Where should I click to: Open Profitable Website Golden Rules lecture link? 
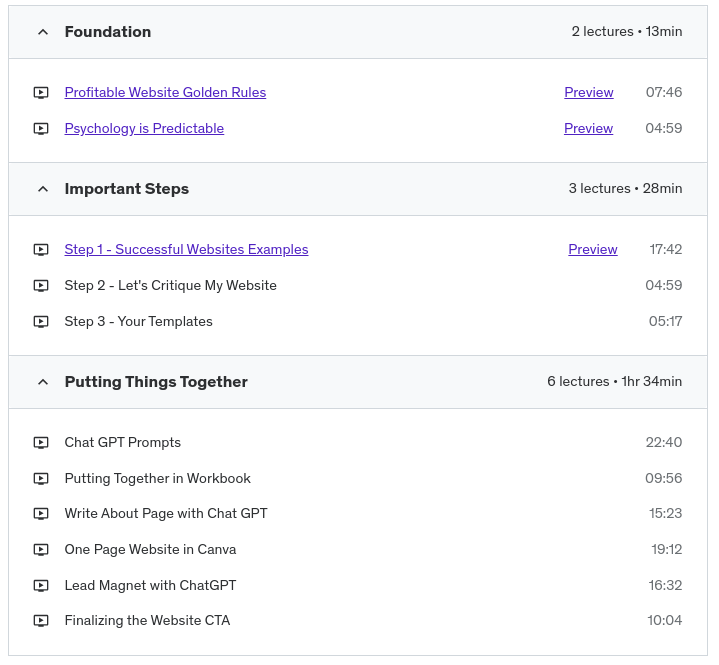[x=165, y=93]
